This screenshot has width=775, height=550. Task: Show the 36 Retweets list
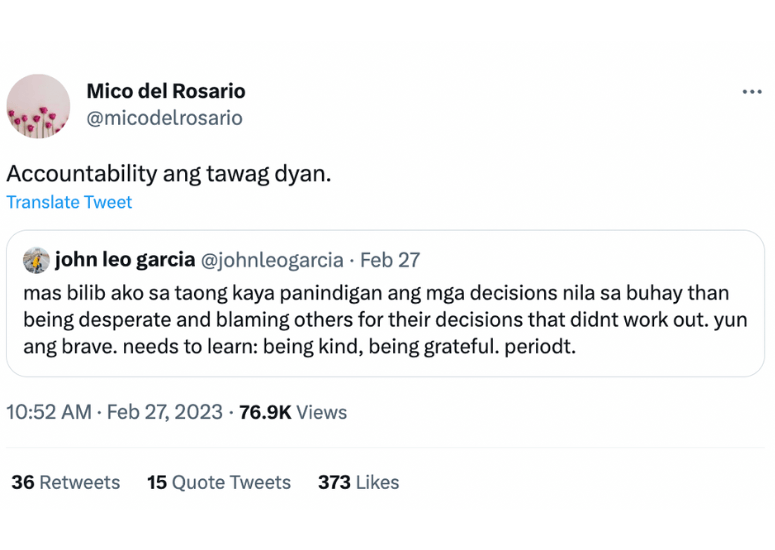coord(66,482)
